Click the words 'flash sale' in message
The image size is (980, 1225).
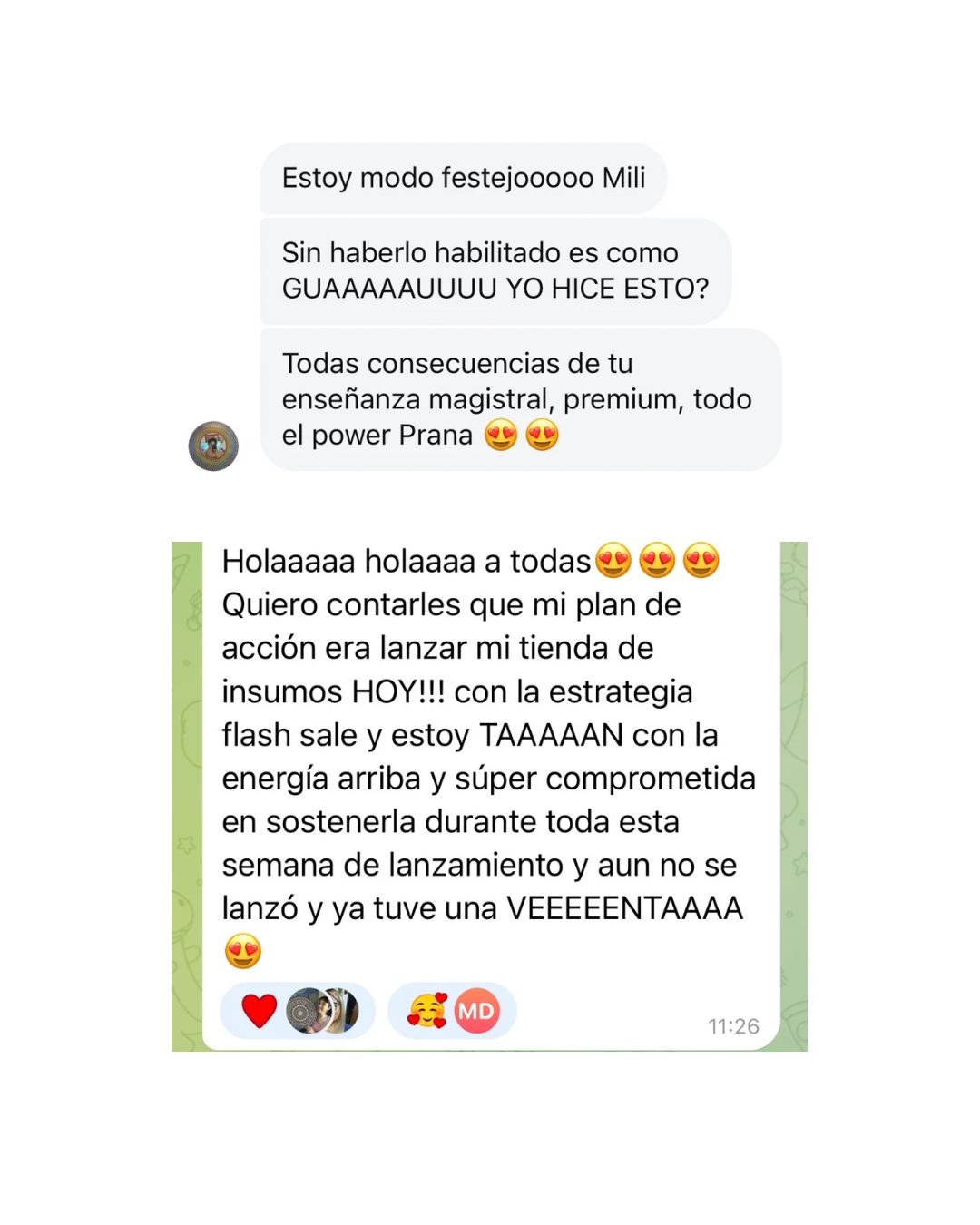point(289,735)
